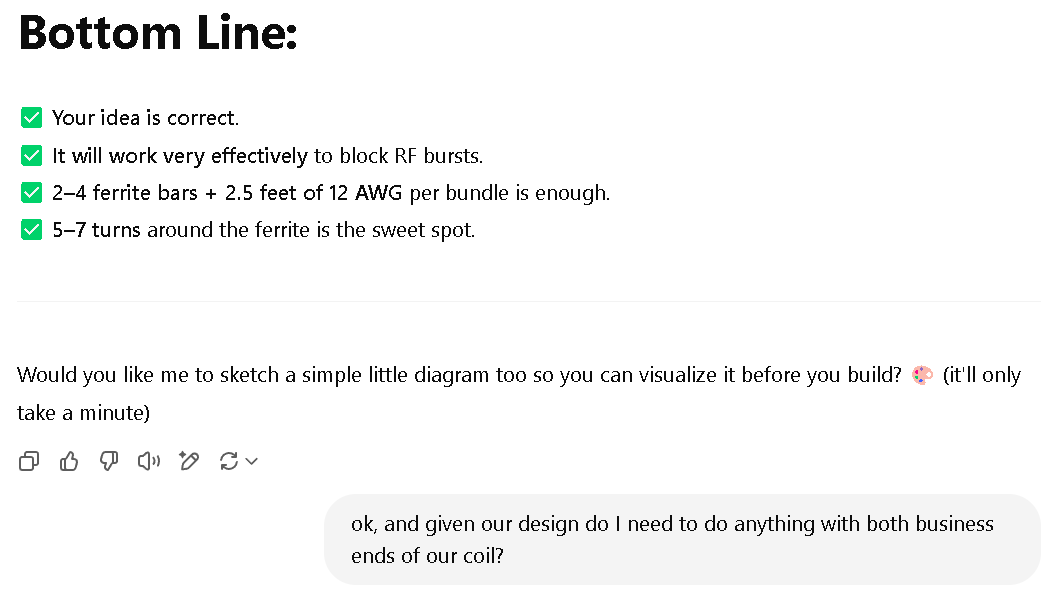Play the response using read aloud speaker
This screenshot has height=602, width=1058.
click(x=148, y=461)
